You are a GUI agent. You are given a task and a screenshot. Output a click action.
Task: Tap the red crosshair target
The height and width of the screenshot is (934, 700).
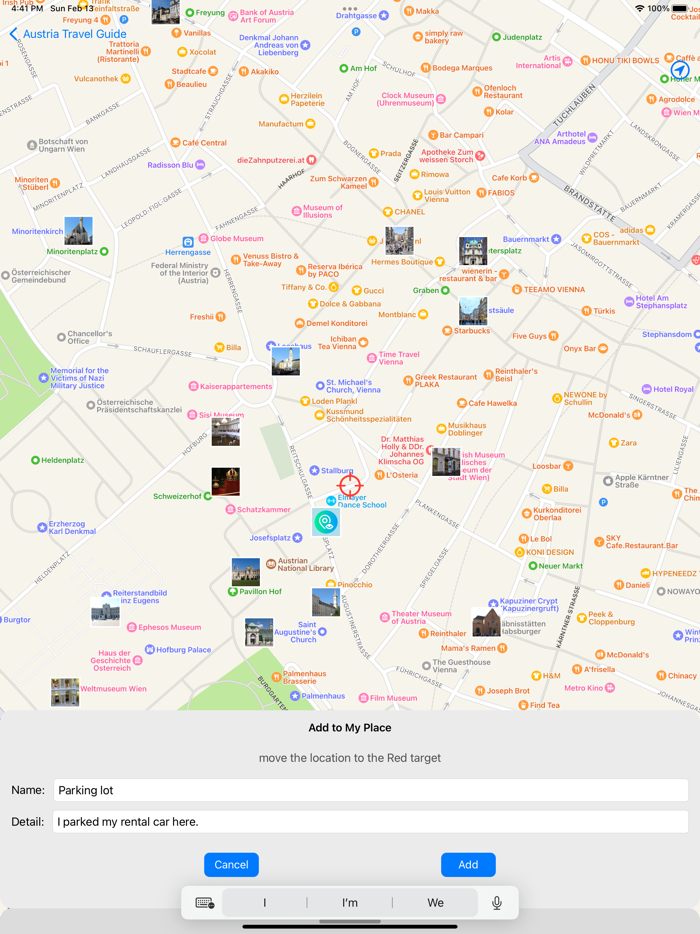pos(350,485)
